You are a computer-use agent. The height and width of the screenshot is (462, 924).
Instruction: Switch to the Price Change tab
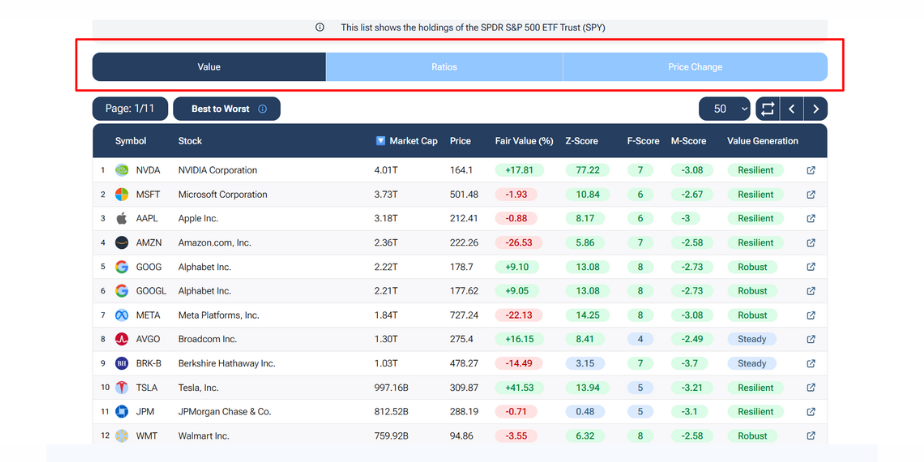point(695,67)
